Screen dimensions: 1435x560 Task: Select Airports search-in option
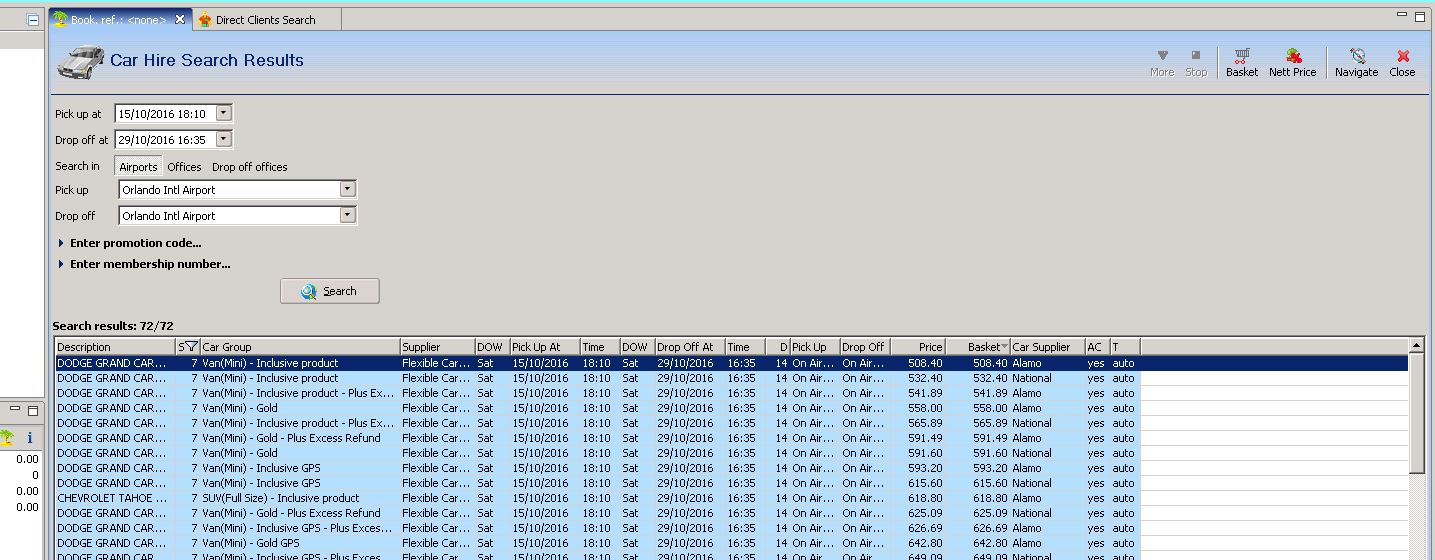coord(138,167)
